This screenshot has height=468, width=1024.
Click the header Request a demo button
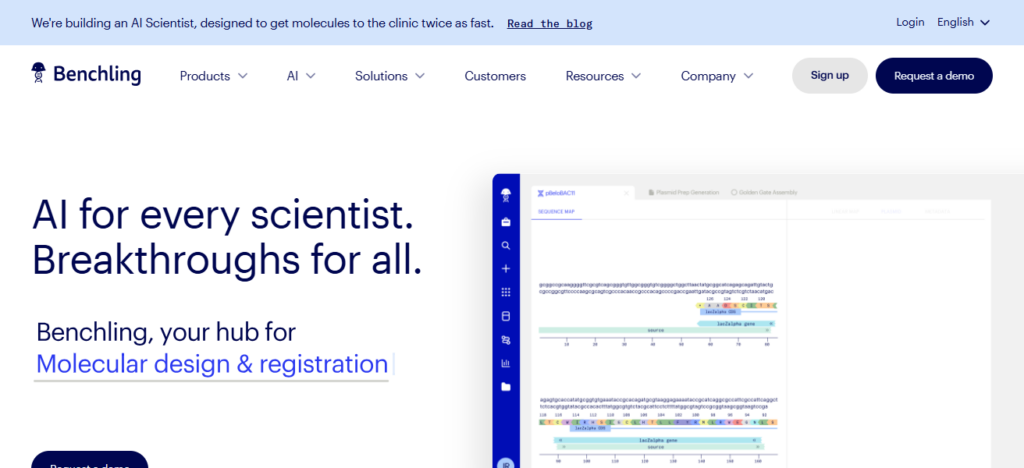pos(934,76)
